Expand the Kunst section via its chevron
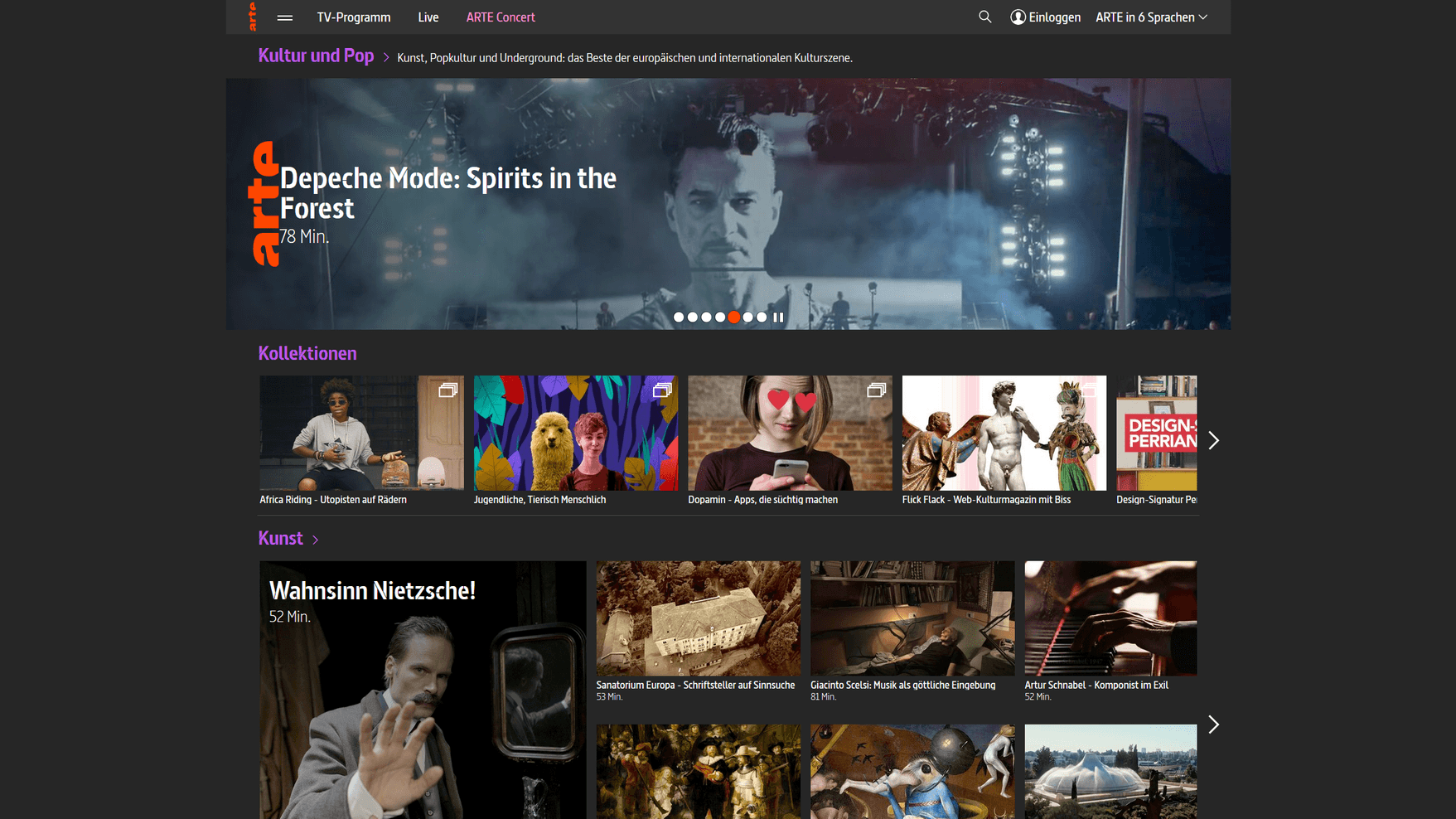Image resolution: width=1456 pixels, height=819 pixels. click(316, 540)
